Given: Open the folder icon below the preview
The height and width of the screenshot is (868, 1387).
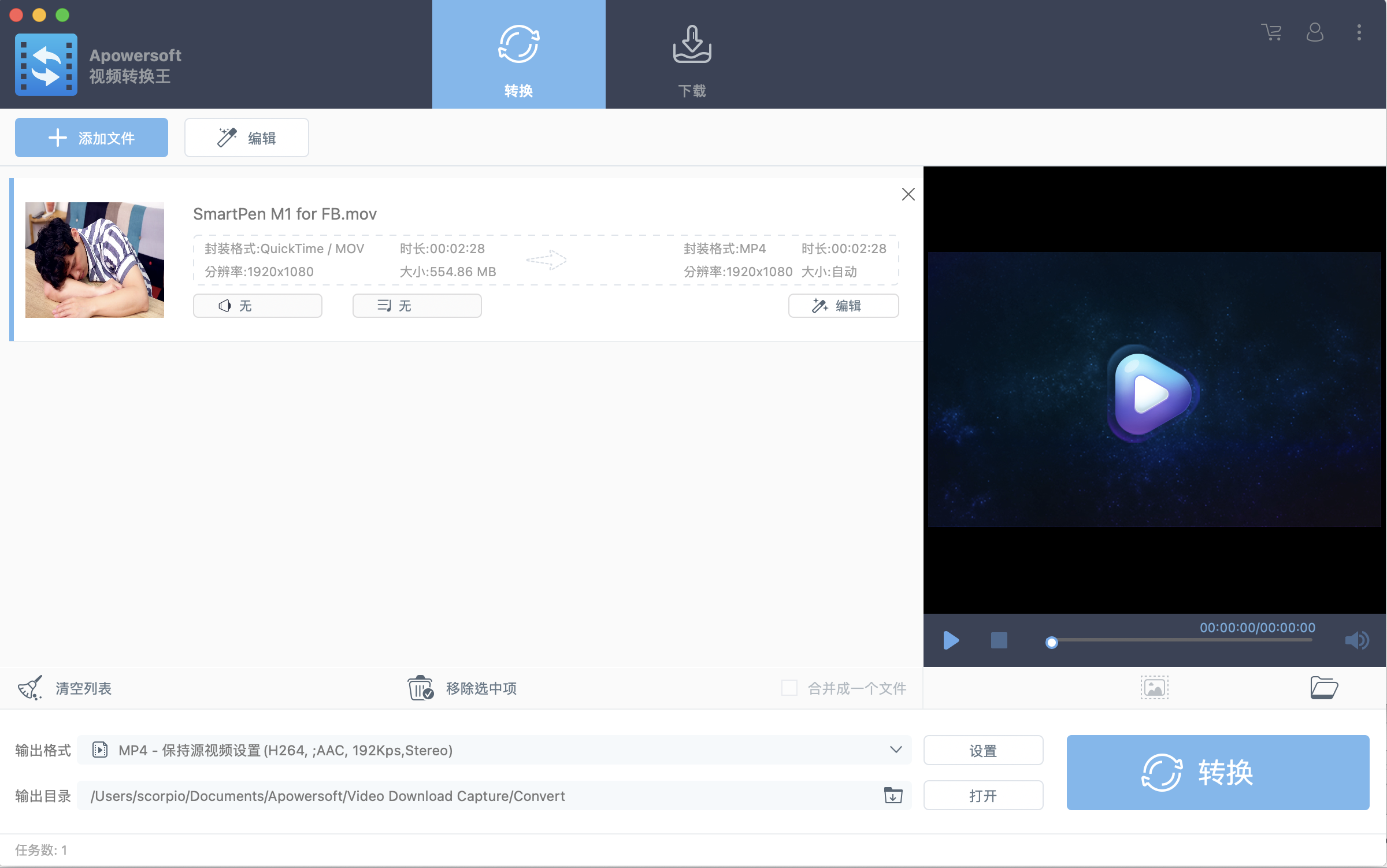Looking at the screenshot, I should [1323, 688].
